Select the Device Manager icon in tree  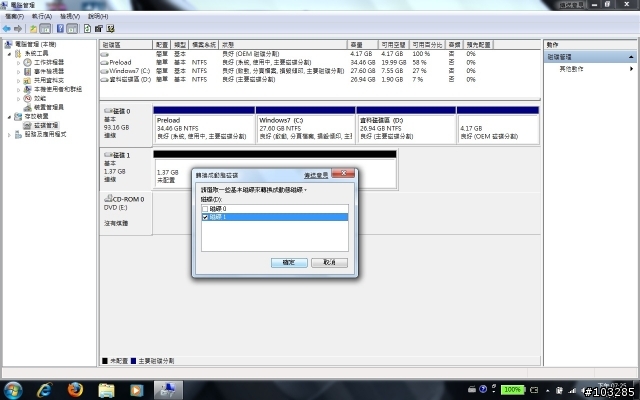tap(27, 107)
